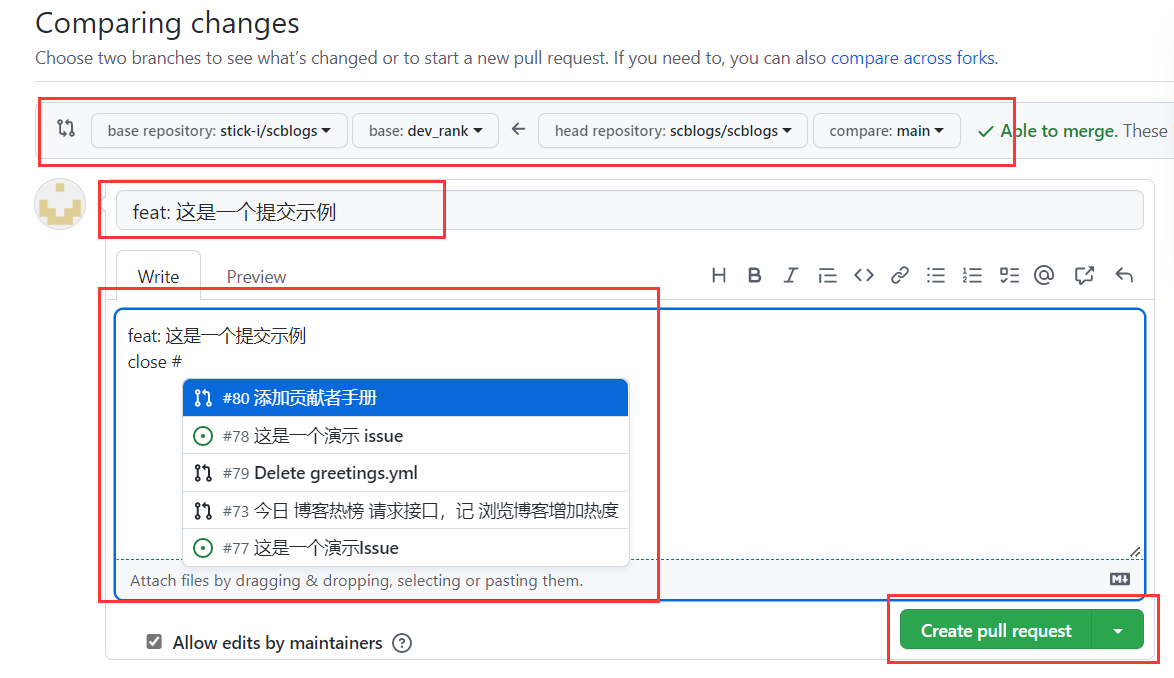The image size is (1174, 678).
Task: Click the Create pull request button
Action: click(995, 631)
